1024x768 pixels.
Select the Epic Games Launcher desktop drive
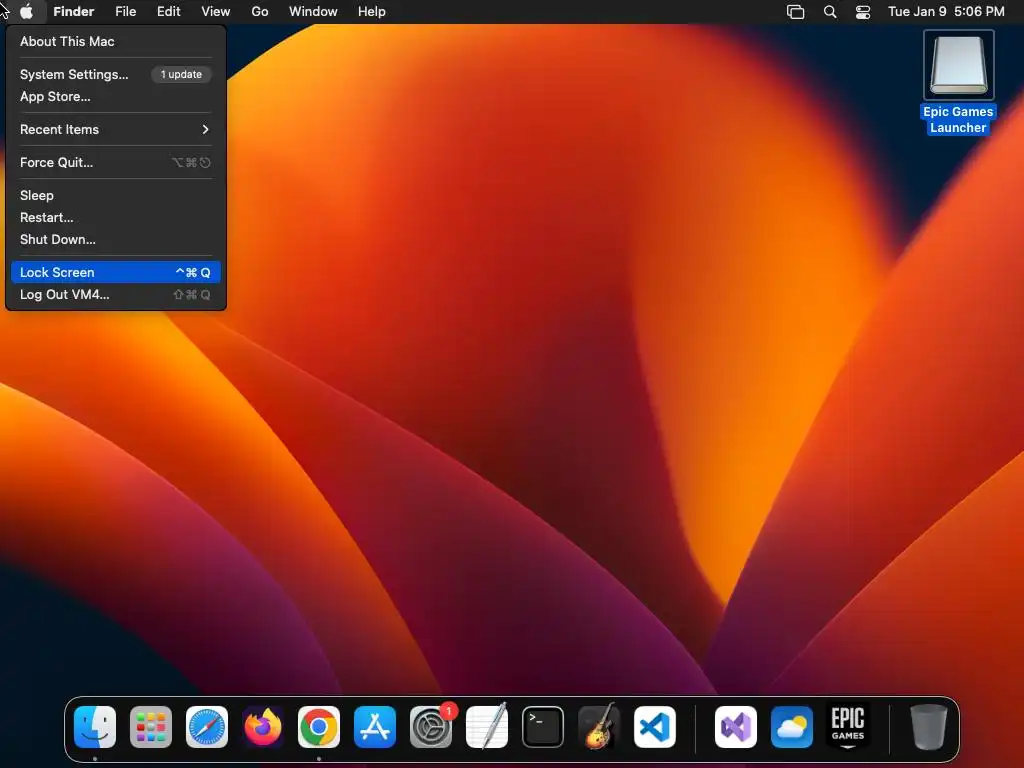click(x=958, y=82)
